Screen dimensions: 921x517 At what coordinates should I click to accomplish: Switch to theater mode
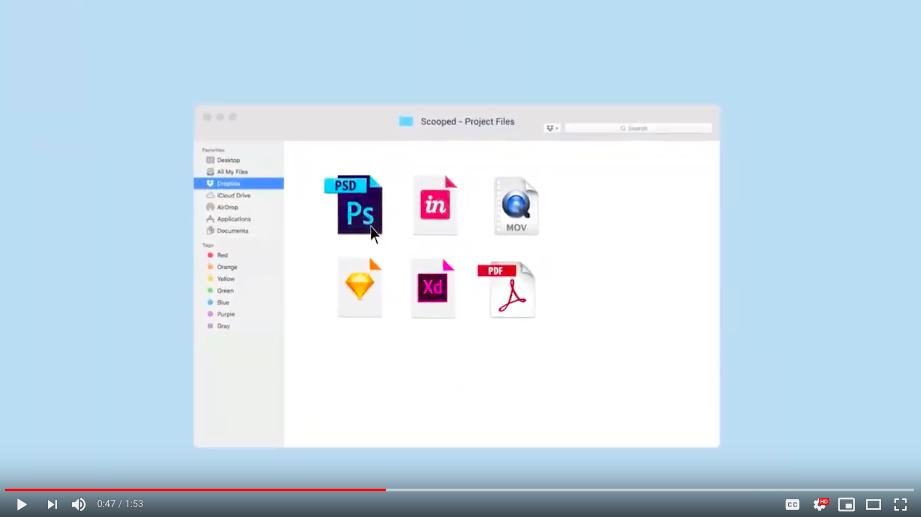click(x=873, y=504)
